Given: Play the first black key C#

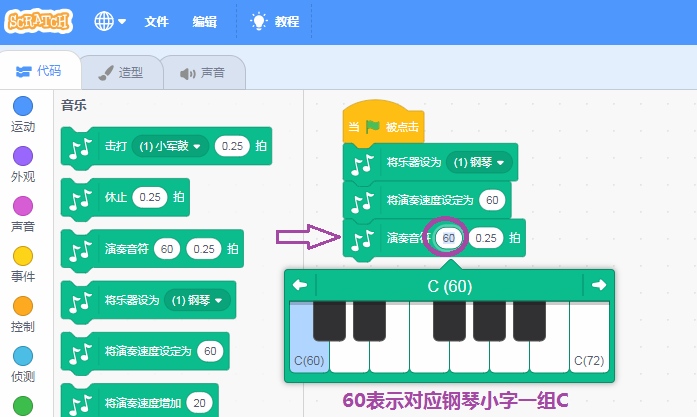Looking at the screenshot, I should [329, 321].
